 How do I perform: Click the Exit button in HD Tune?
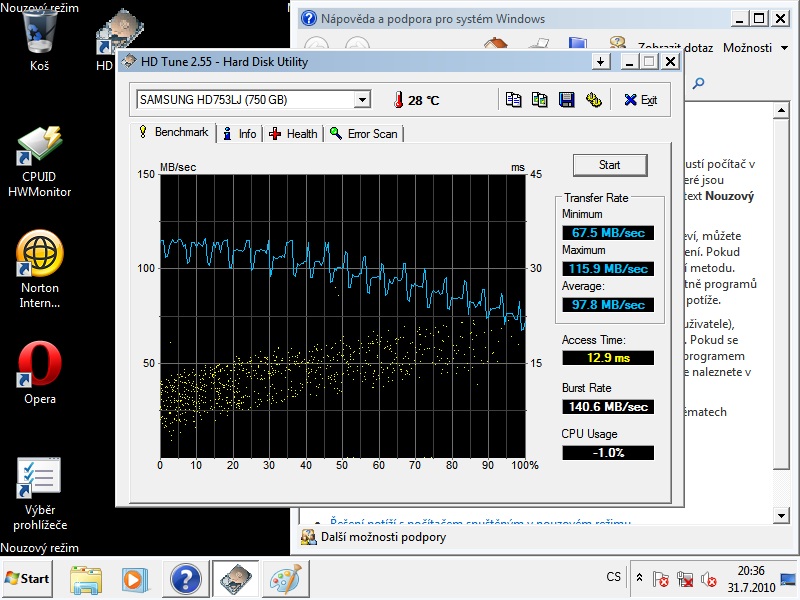pos(640,99)
